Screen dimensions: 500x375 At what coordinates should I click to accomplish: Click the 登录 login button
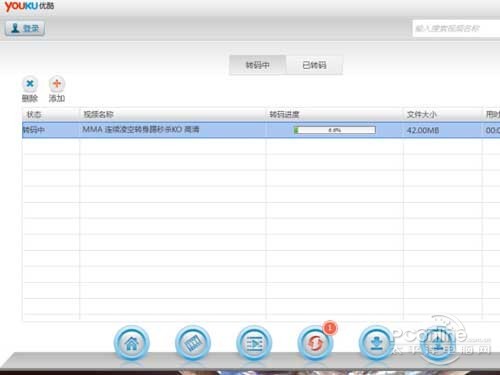coord(25,28)
